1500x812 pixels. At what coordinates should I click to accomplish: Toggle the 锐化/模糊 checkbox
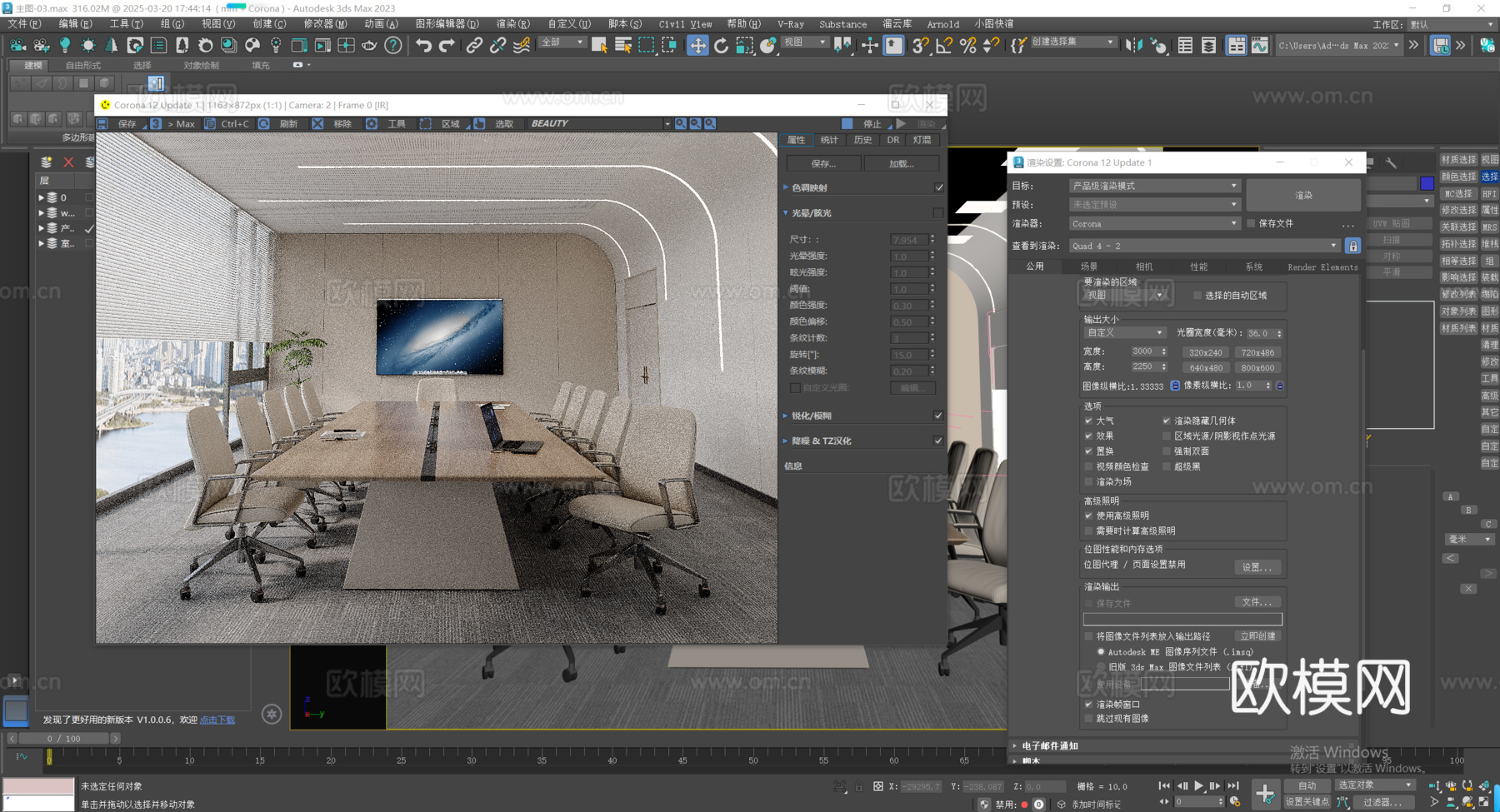tap(938, 416)
